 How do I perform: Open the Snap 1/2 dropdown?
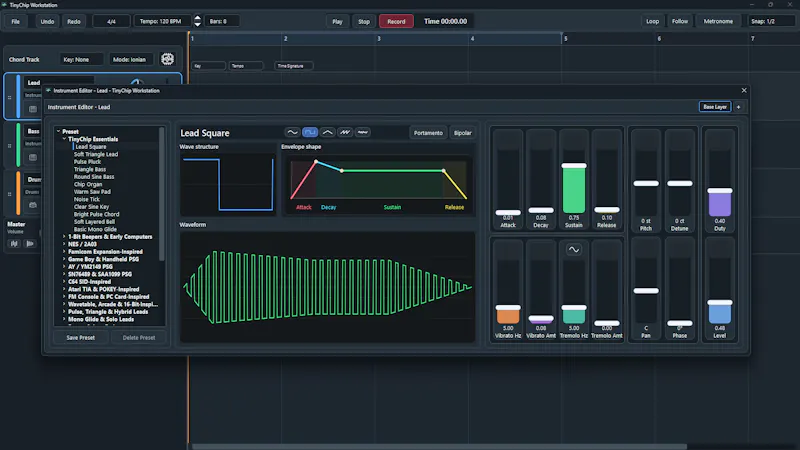coord(771,21)
